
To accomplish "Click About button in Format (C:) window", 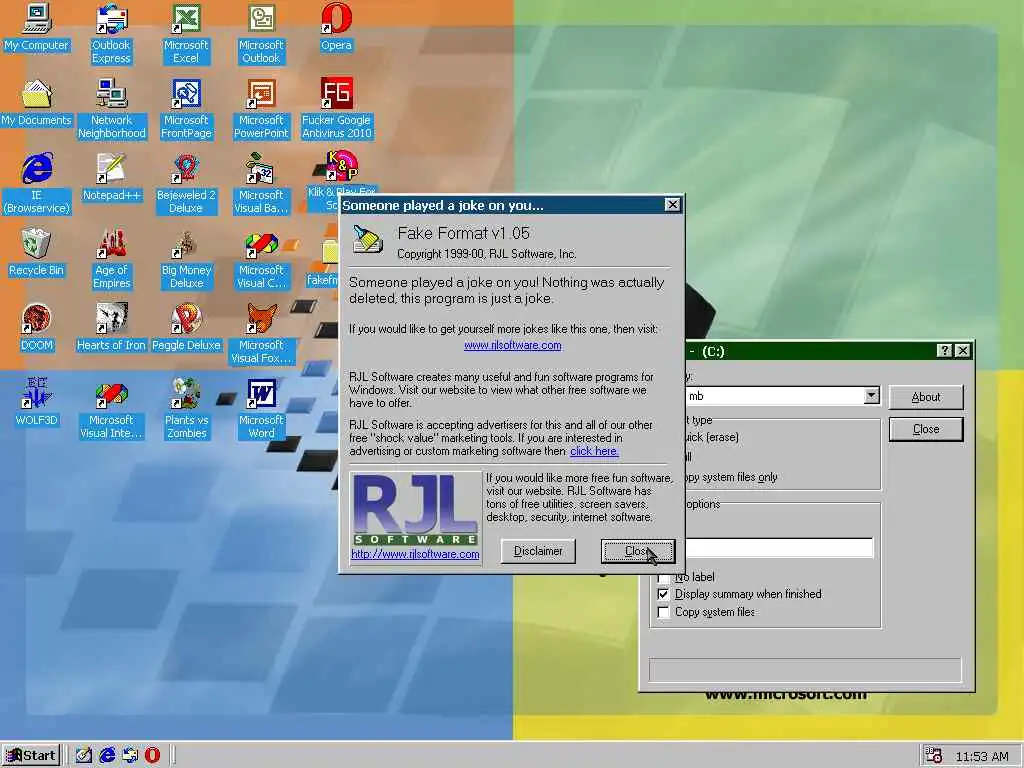I will [x=925, y=397].
